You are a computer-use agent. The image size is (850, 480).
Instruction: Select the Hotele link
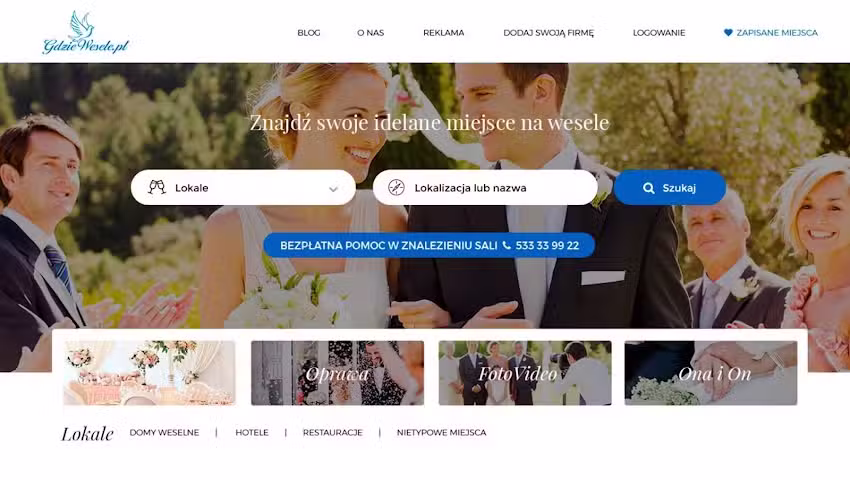[252, 432]
